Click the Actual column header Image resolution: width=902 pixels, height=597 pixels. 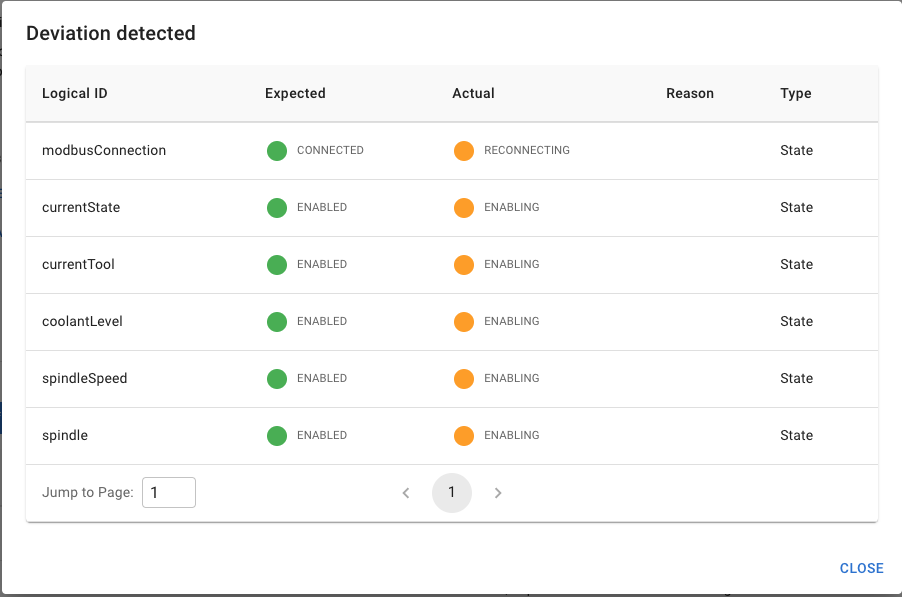[x=473, y=94]
